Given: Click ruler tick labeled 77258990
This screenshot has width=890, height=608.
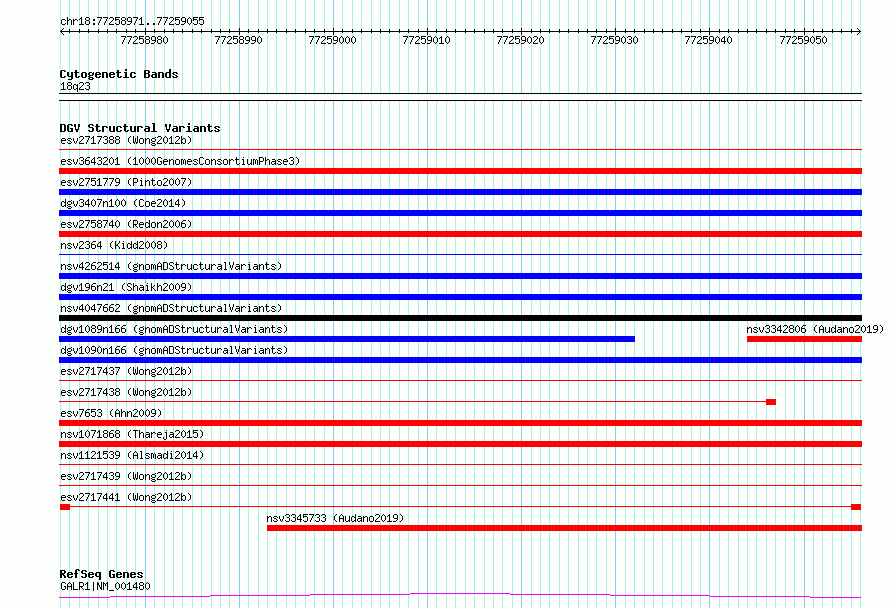Looking at the screenshot, I should (x=238, y=40).
